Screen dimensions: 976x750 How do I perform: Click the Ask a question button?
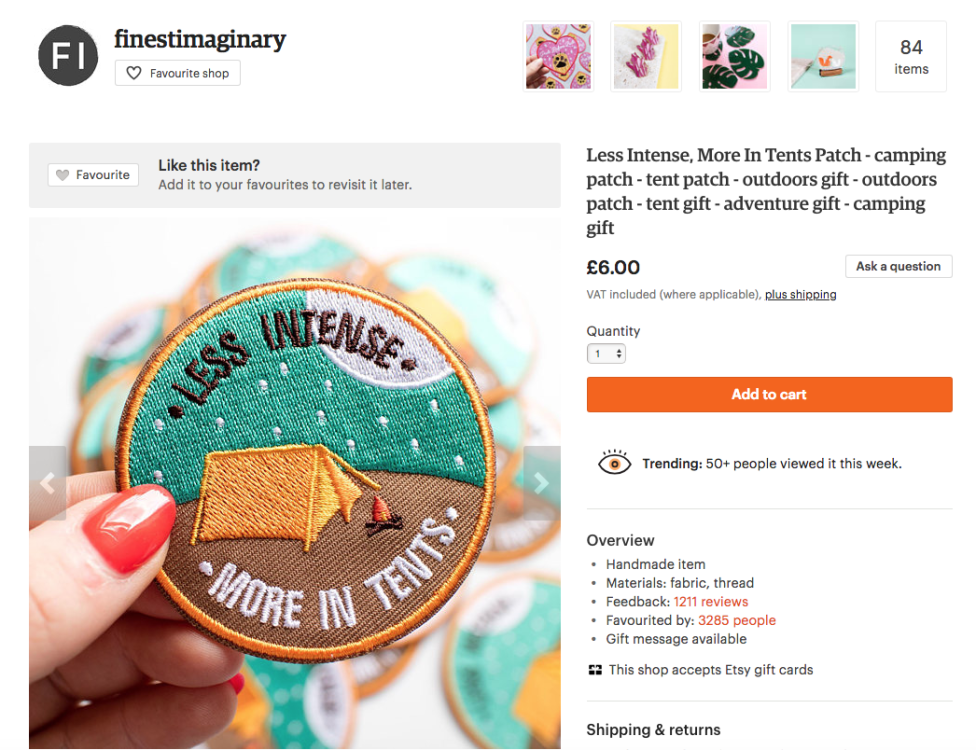click(898, 266)
